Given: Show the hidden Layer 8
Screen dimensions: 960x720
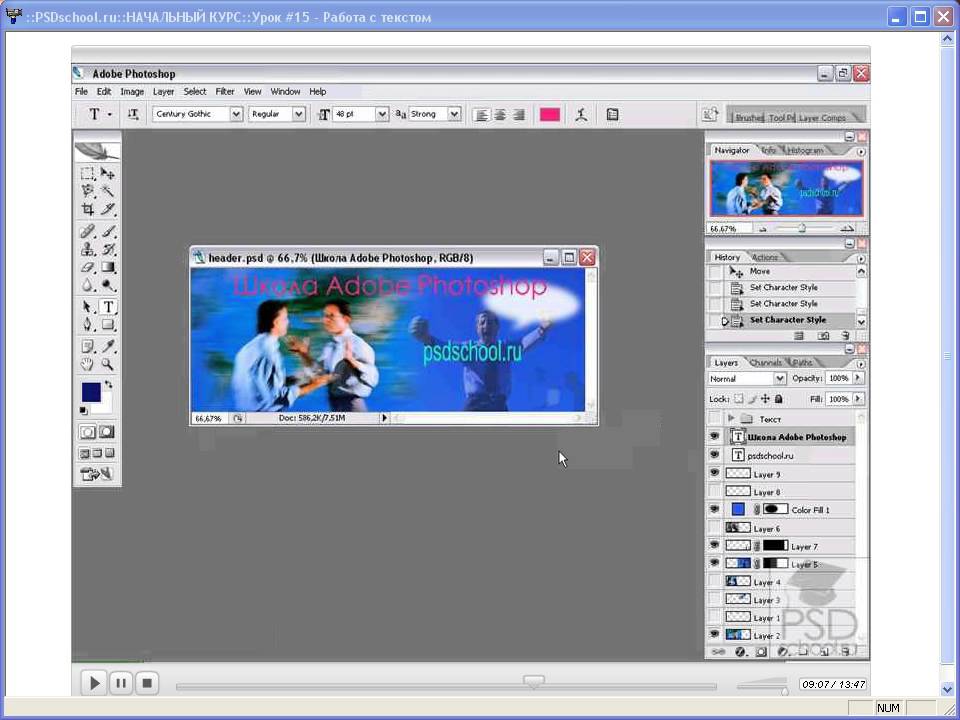Looking at the screenshot, I should pos(714,491).
